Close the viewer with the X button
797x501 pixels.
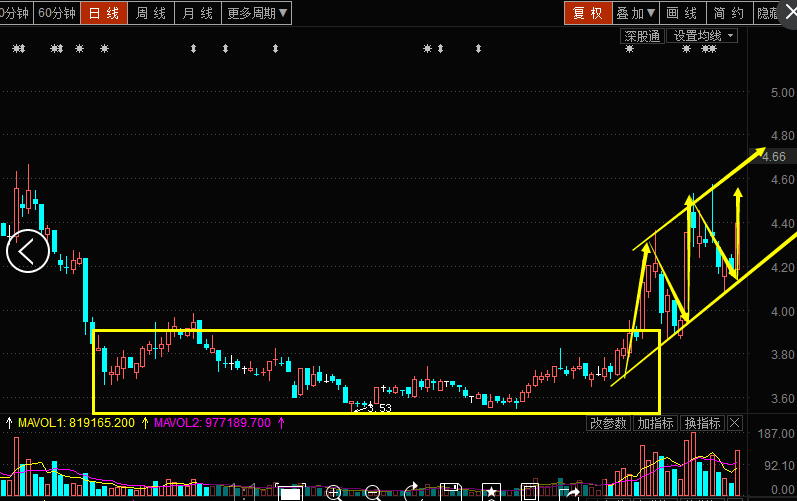(790, 12)
